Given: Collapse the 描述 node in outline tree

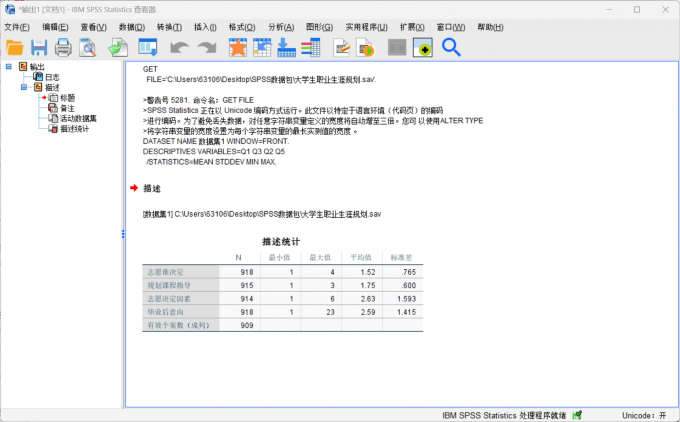Looking at the screenshot, I should (24, 87).
